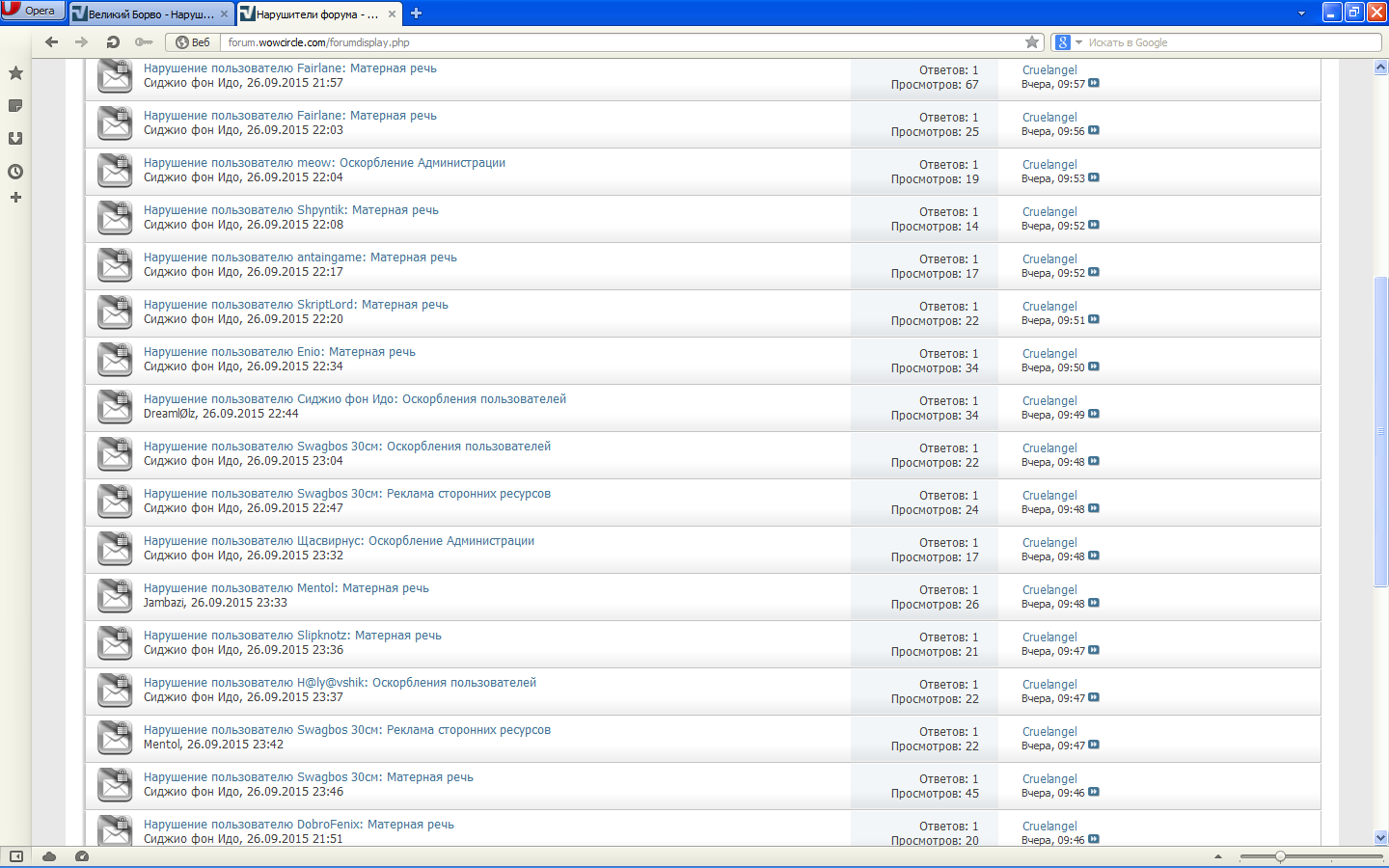Viewport: 1389px width, 868px height.
Task: Open thread Enio: Матерная речь
Action: click(280, 352)
